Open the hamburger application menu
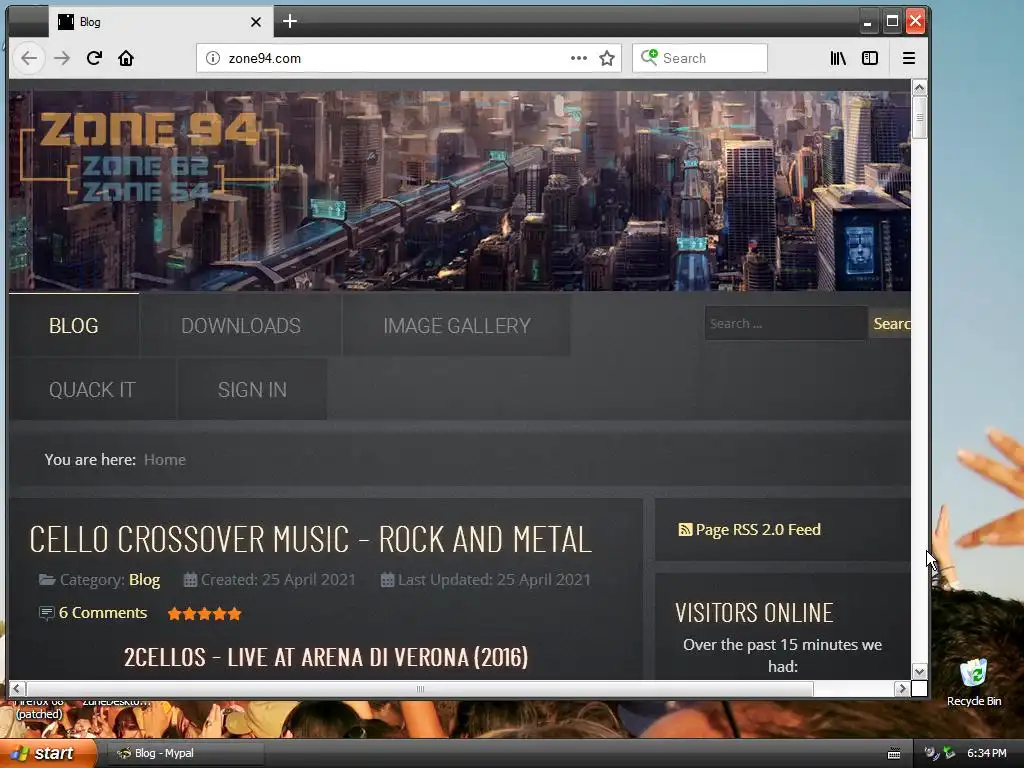This screenshot has width=1024, height=768. point(908,58)
